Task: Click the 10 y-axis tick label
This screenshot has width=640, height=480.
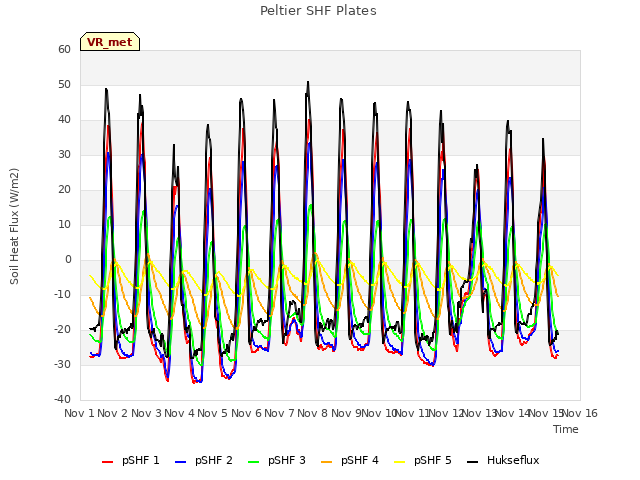Action: [64, 225]
